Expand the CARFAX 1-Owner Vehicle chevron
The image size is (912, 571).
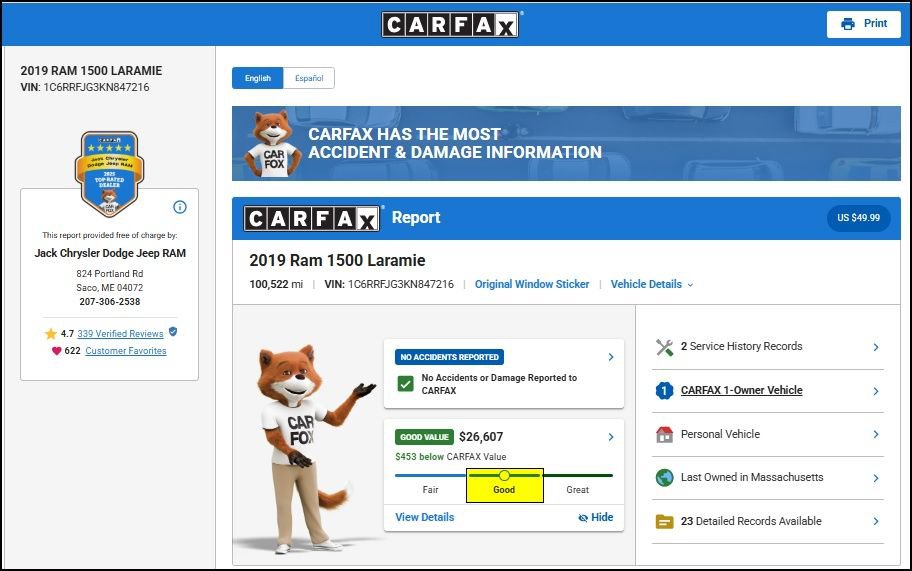(876, 391)
